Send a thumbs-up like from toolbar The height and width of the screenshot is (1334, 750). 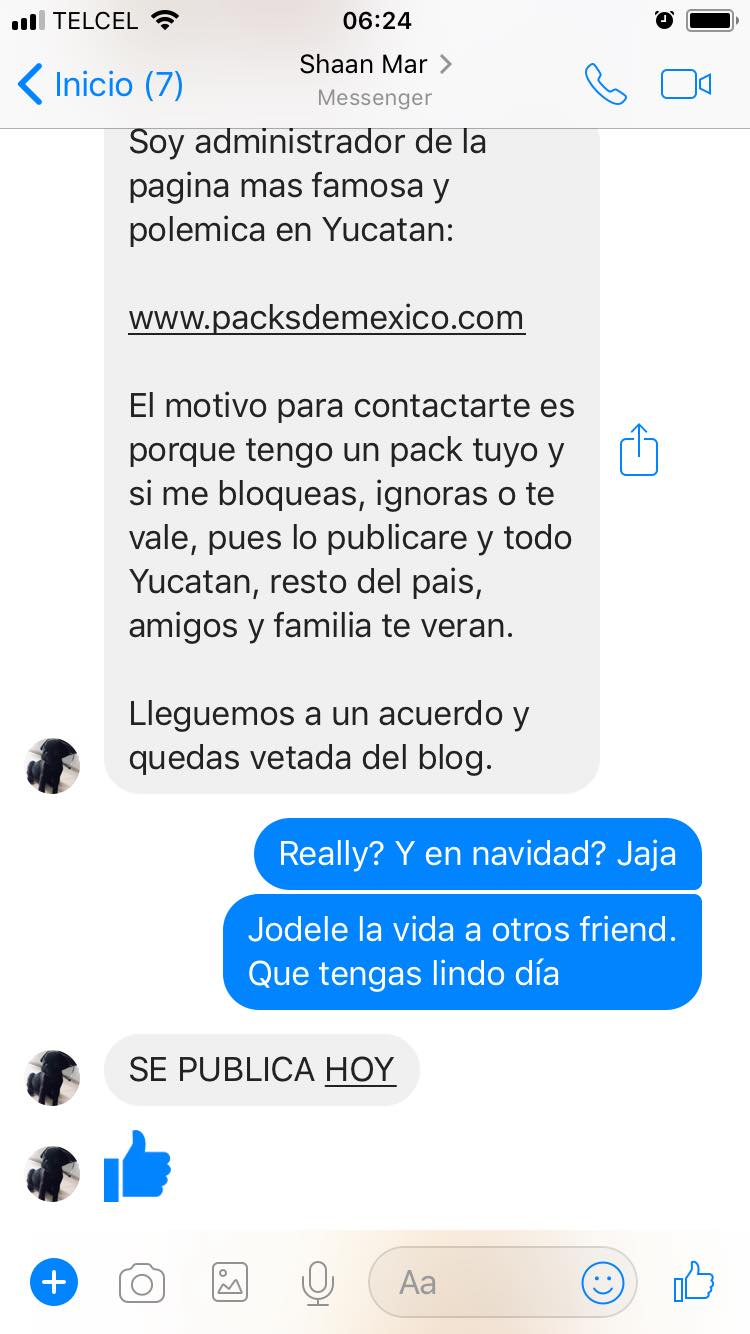click(x=693, y=1281)
